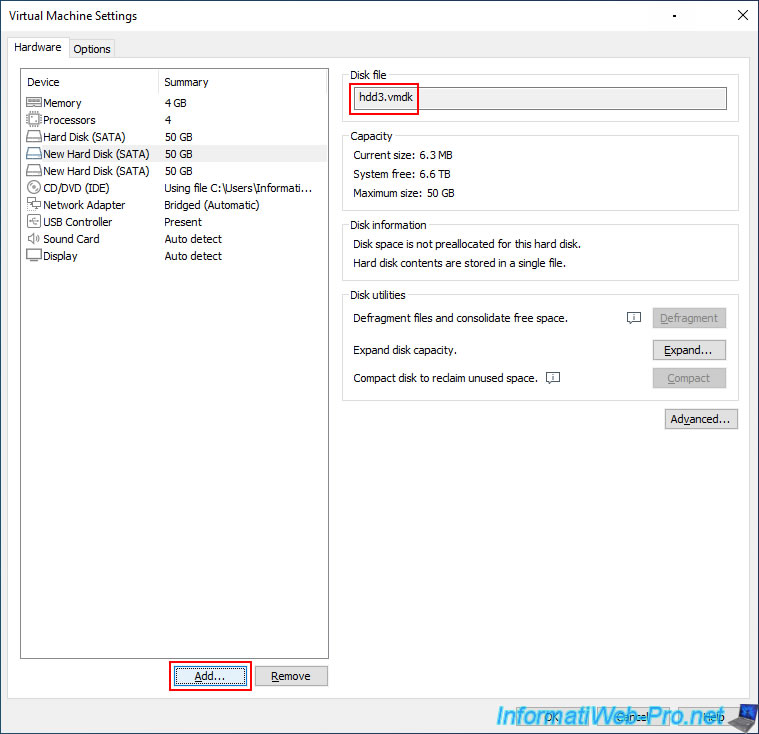
Task: Select the Processors chip icon
Action: click(33, 120)
